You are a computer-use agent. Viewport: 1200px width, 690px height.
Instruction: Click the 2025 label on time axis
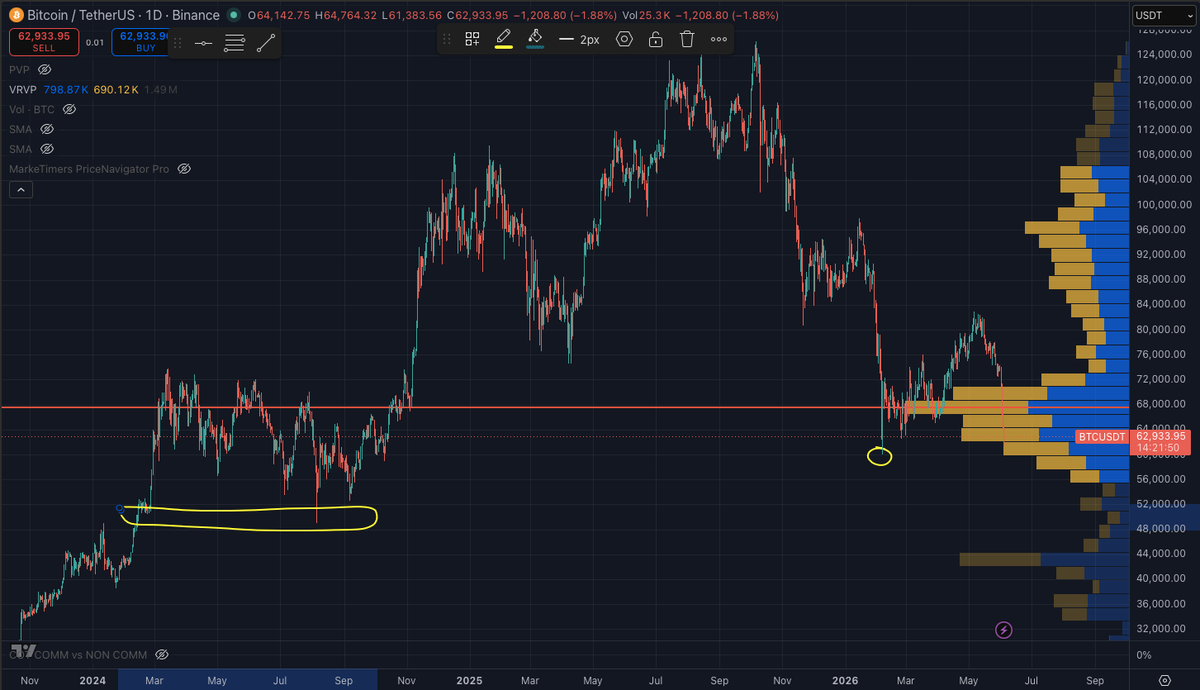coord(470,680)
